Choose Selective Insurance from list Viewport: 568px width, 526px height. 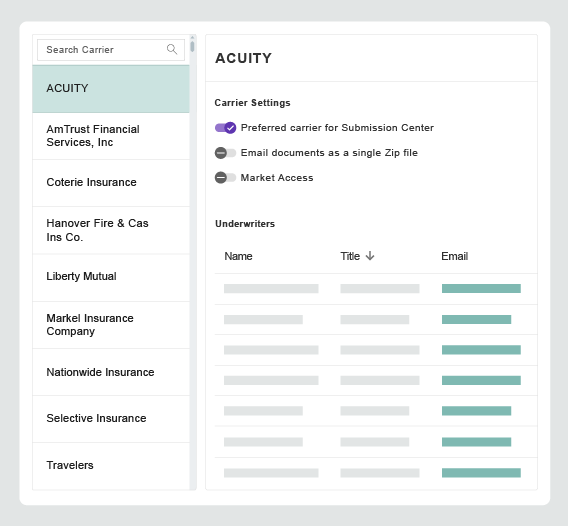(x=111, y=419)
